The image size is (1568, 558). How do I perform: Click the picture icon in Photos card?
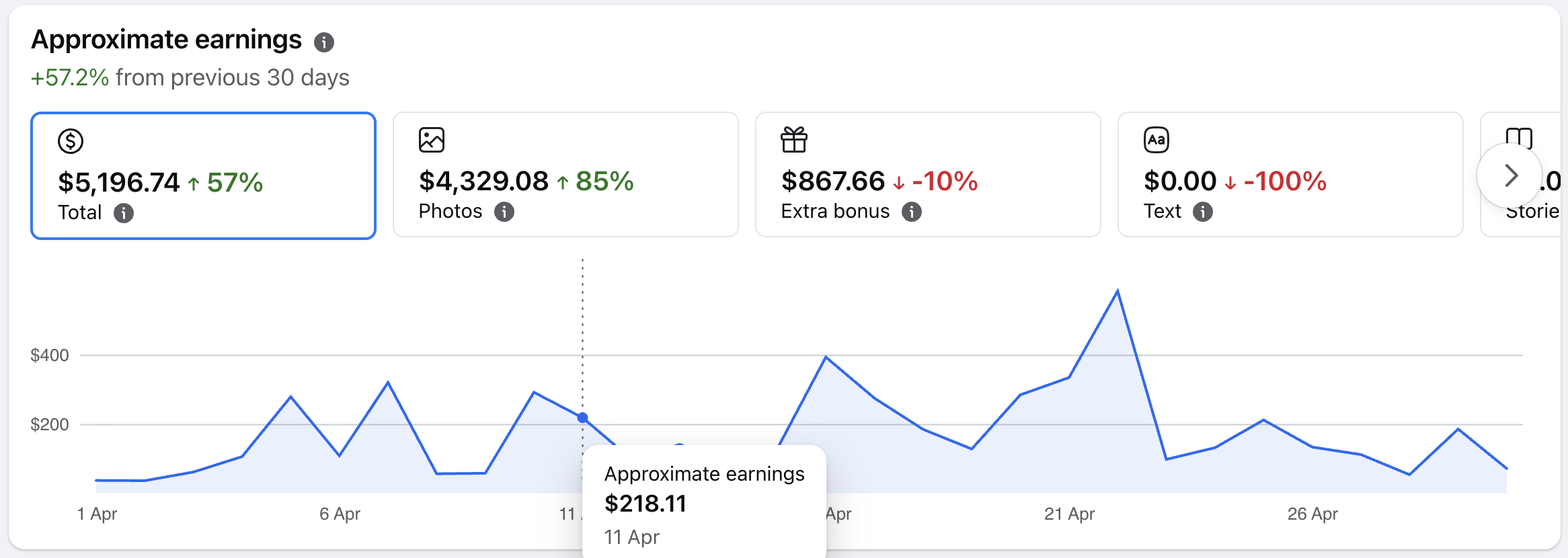[432, 140]
